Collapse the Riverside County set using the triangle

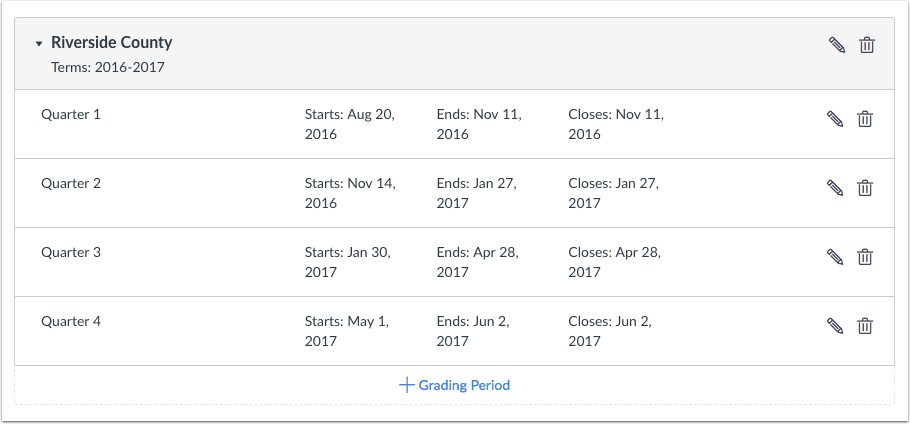[39, 44]
